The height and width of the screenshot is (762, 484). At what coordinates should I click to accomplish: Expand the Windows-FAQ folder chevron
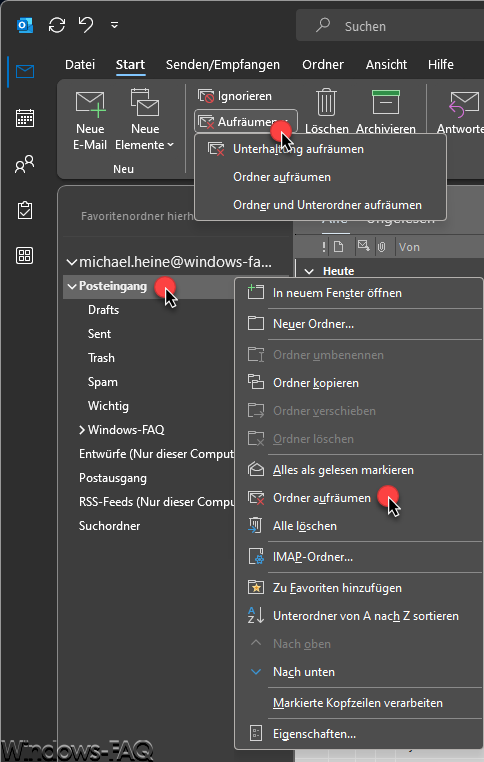pyautogui.click(x=82, y=430)
